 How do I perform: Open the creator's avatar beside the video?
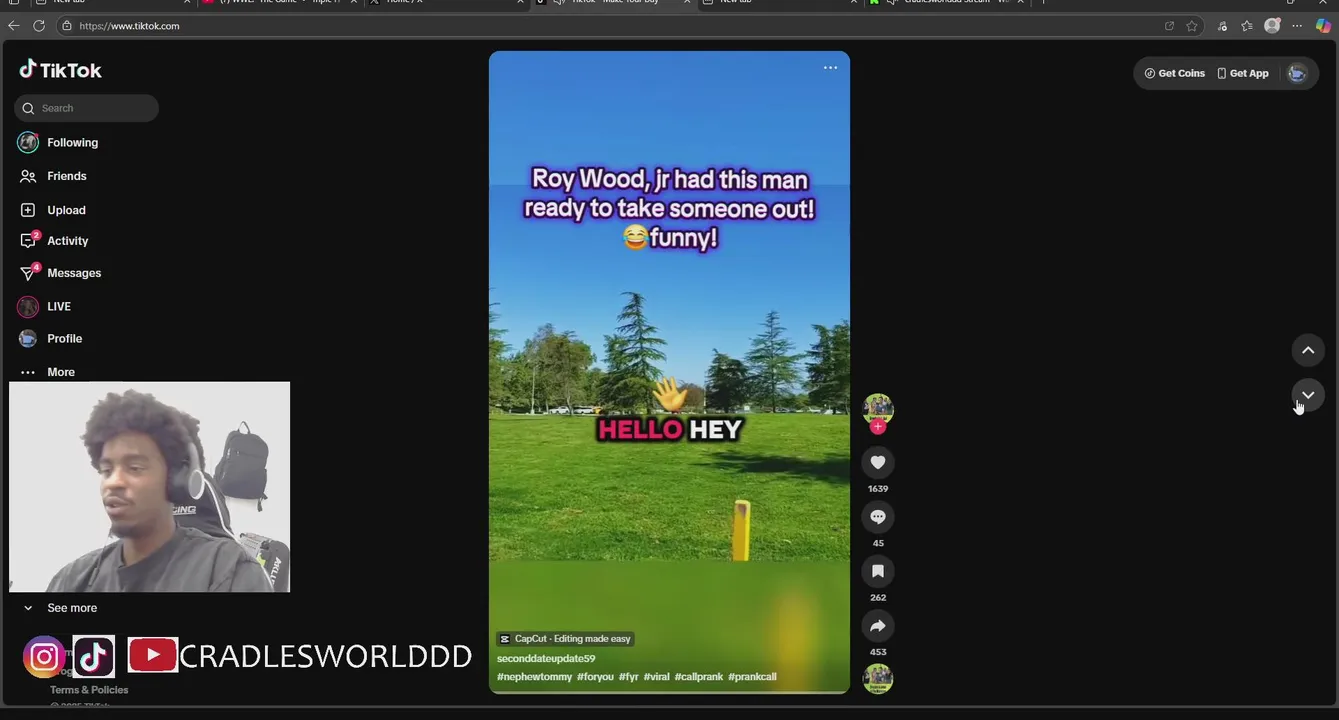tap(878, 408)
